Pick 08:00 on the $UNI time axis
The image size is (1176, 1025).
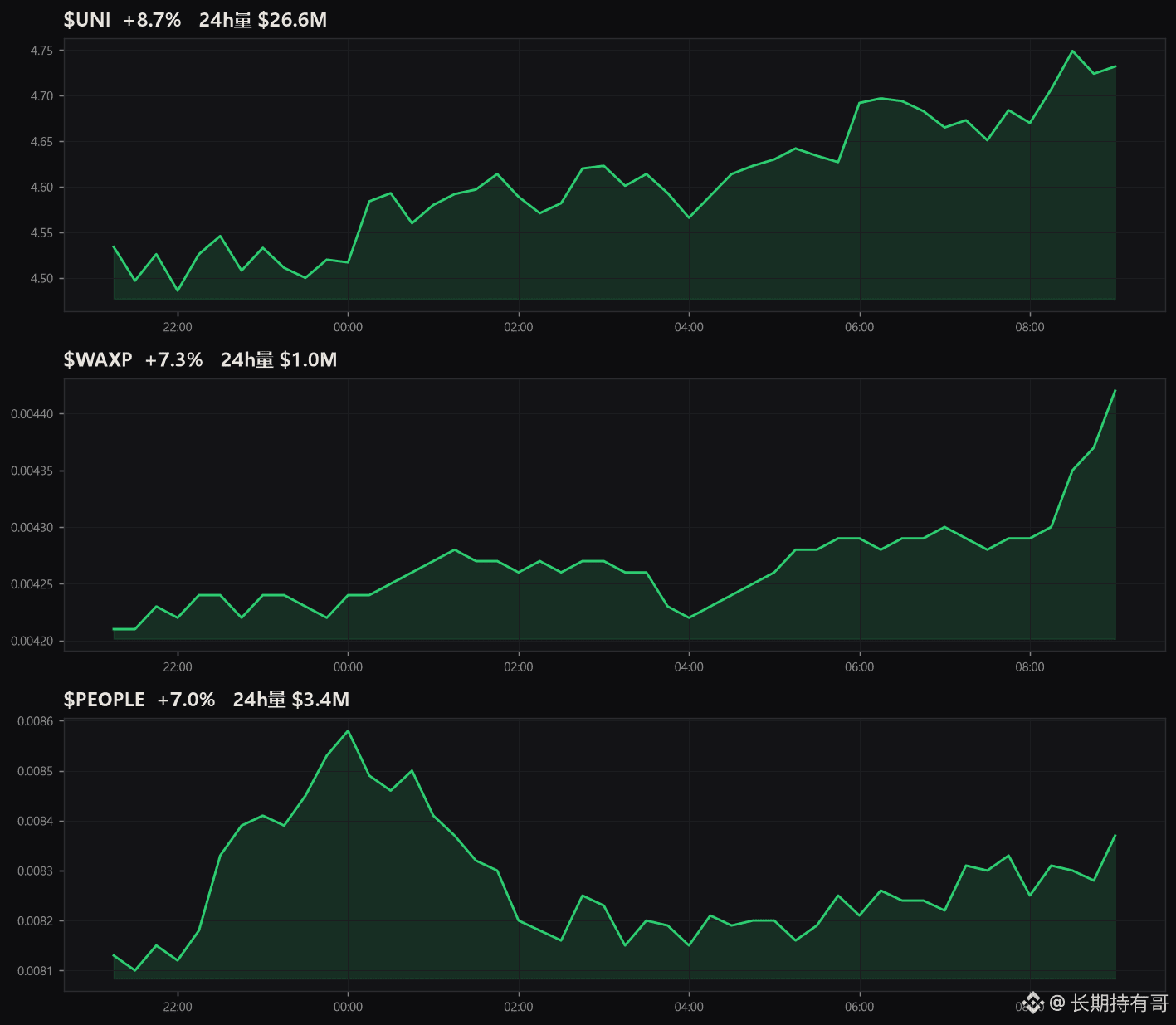(1030, 327)
